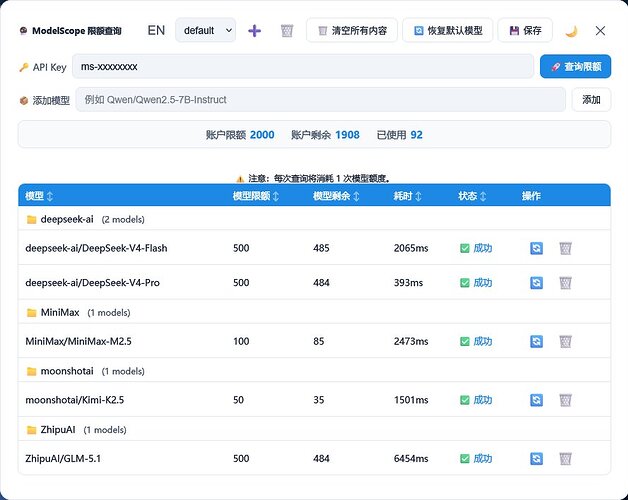Focus the API Key input field
Screen dimensions: 628x500
click(x=303, y=67)
